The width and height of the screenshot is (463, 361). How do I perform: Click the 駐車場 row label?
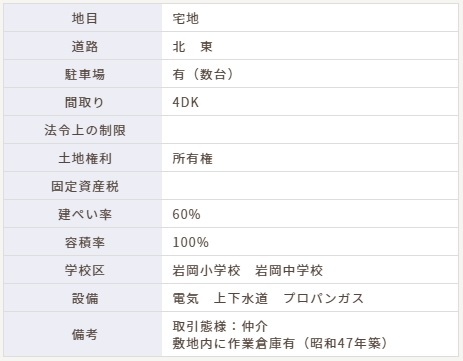[x=85, y=74]
